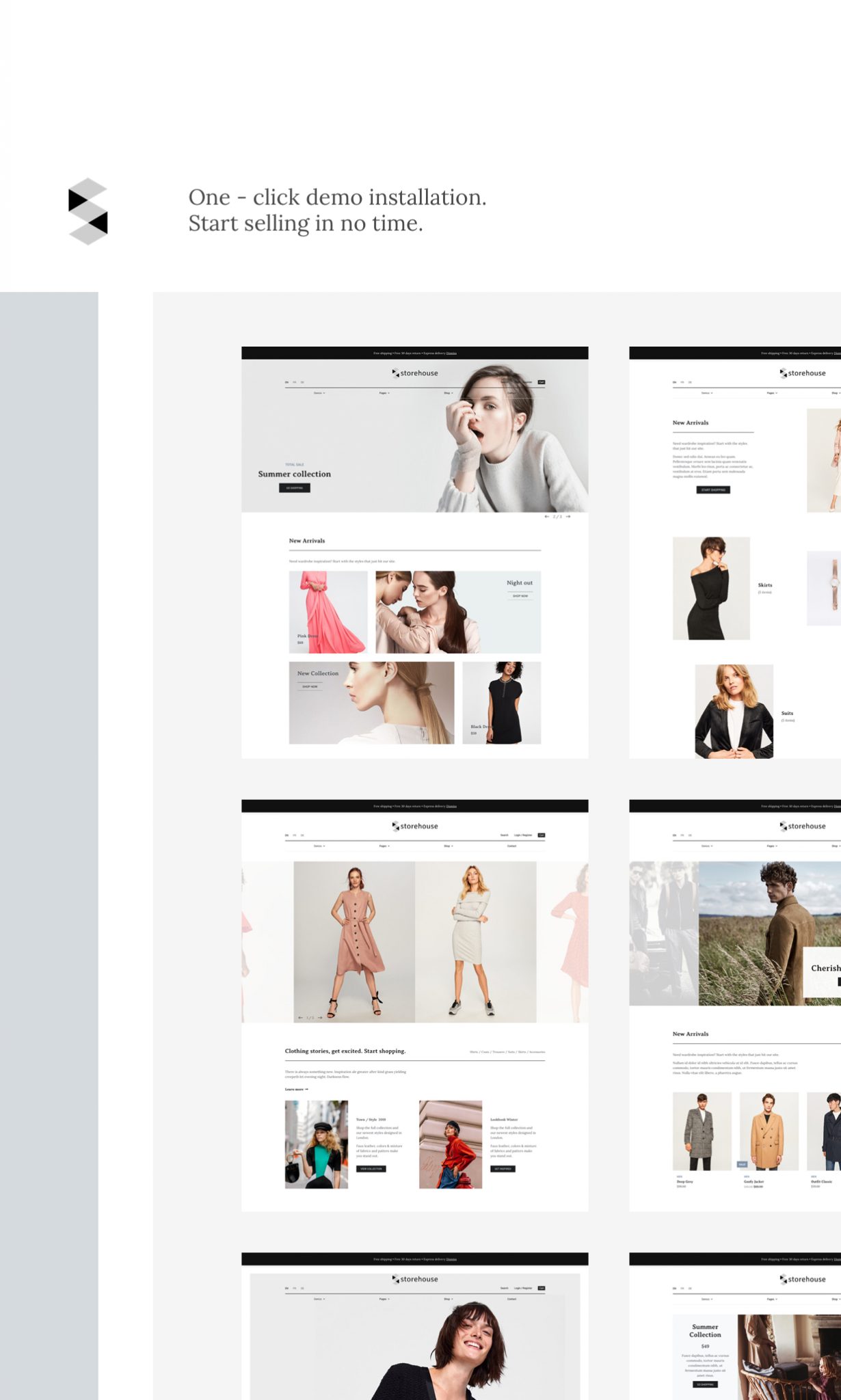
Task: Click the Cart badge in Summer collection hero demo
Action: tap(542, 382)
